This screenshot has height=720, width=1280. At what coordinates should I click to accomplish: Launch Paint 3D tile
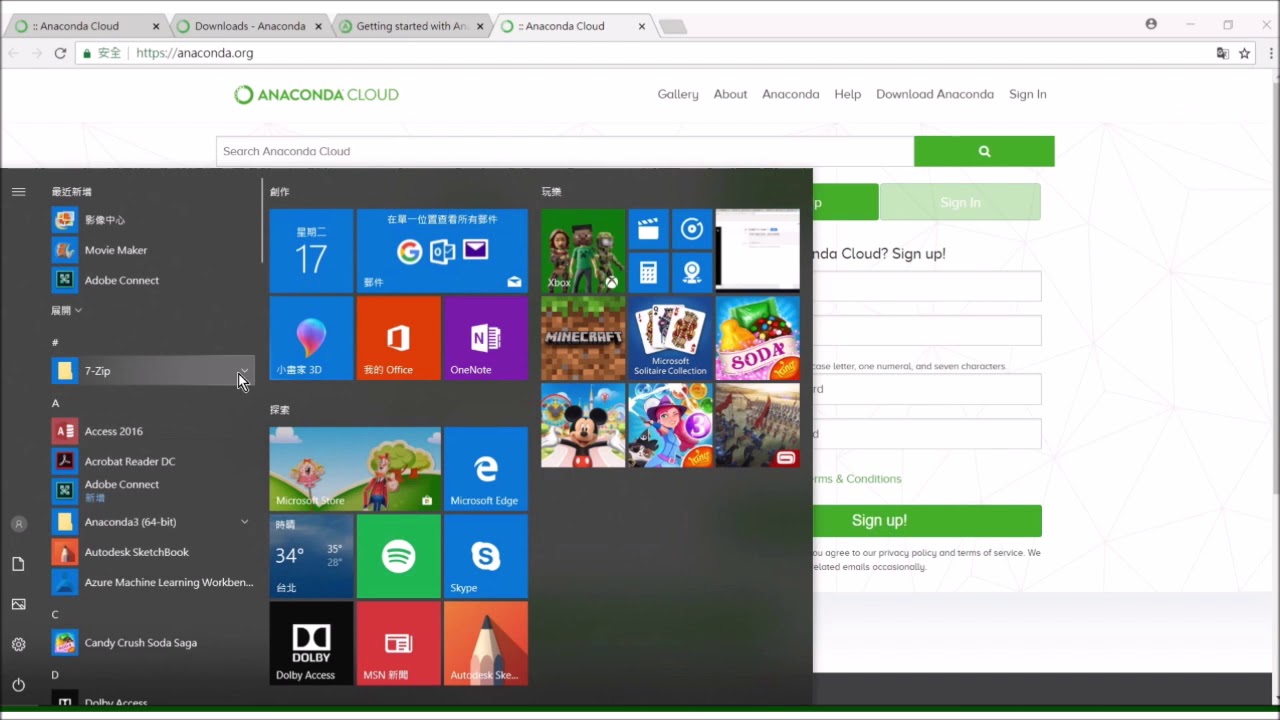click(311, 338)
